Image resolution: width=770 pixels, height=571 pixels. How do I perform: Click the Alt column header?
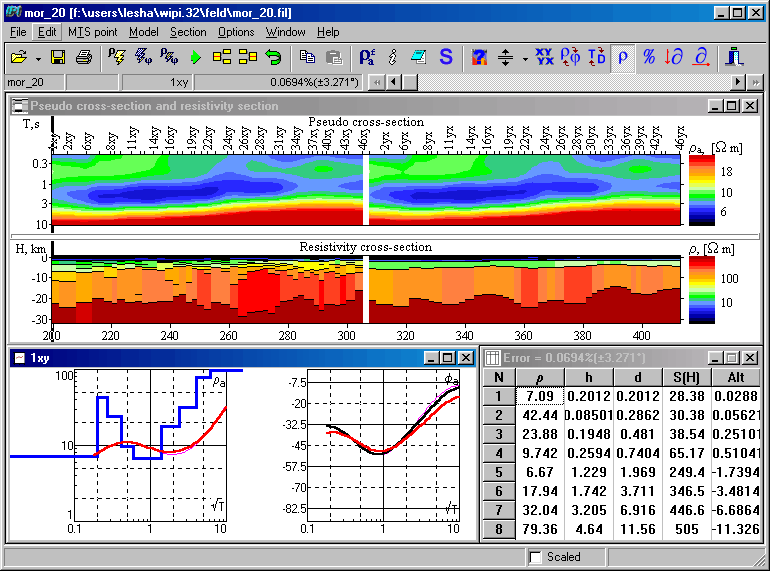[x=736, y=376]
